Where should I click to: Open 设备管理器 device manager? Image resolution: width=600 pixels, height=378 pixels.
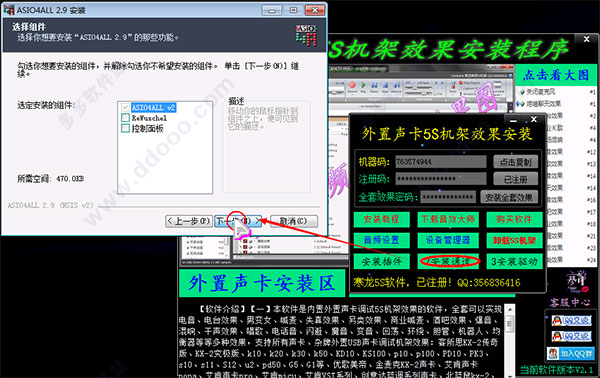click(x=448, y=240)
